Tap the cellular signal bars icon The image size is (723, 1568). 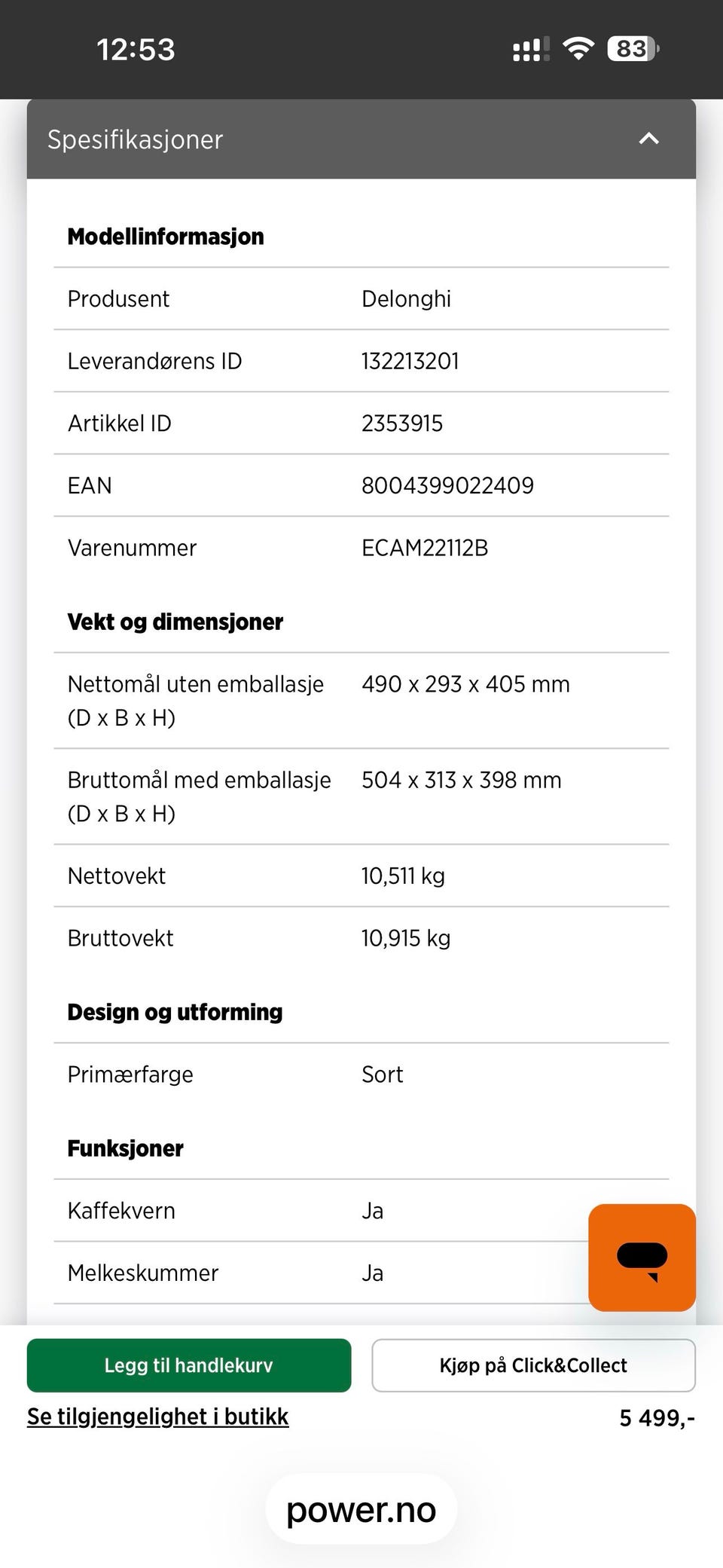coord(531,50)
